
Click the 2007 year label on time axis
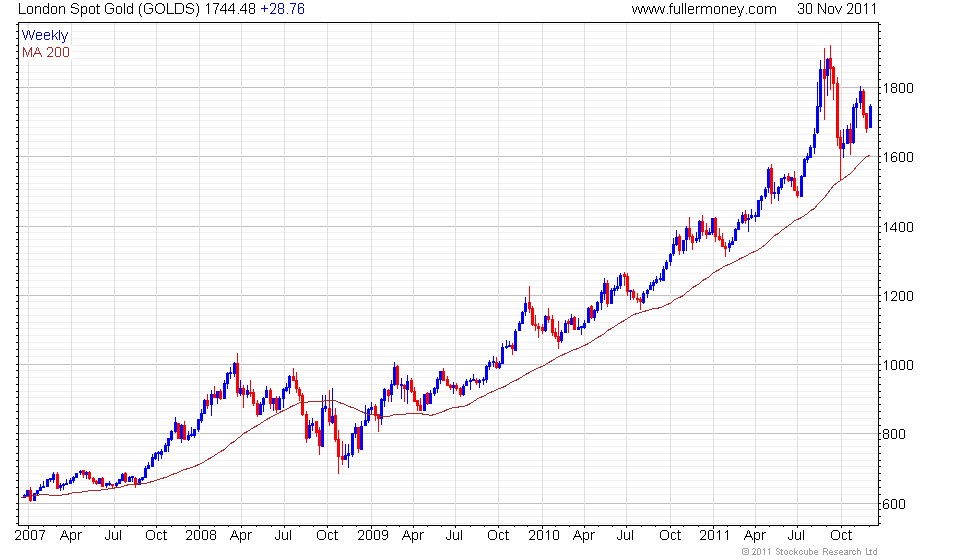click(x=30, y=536)
